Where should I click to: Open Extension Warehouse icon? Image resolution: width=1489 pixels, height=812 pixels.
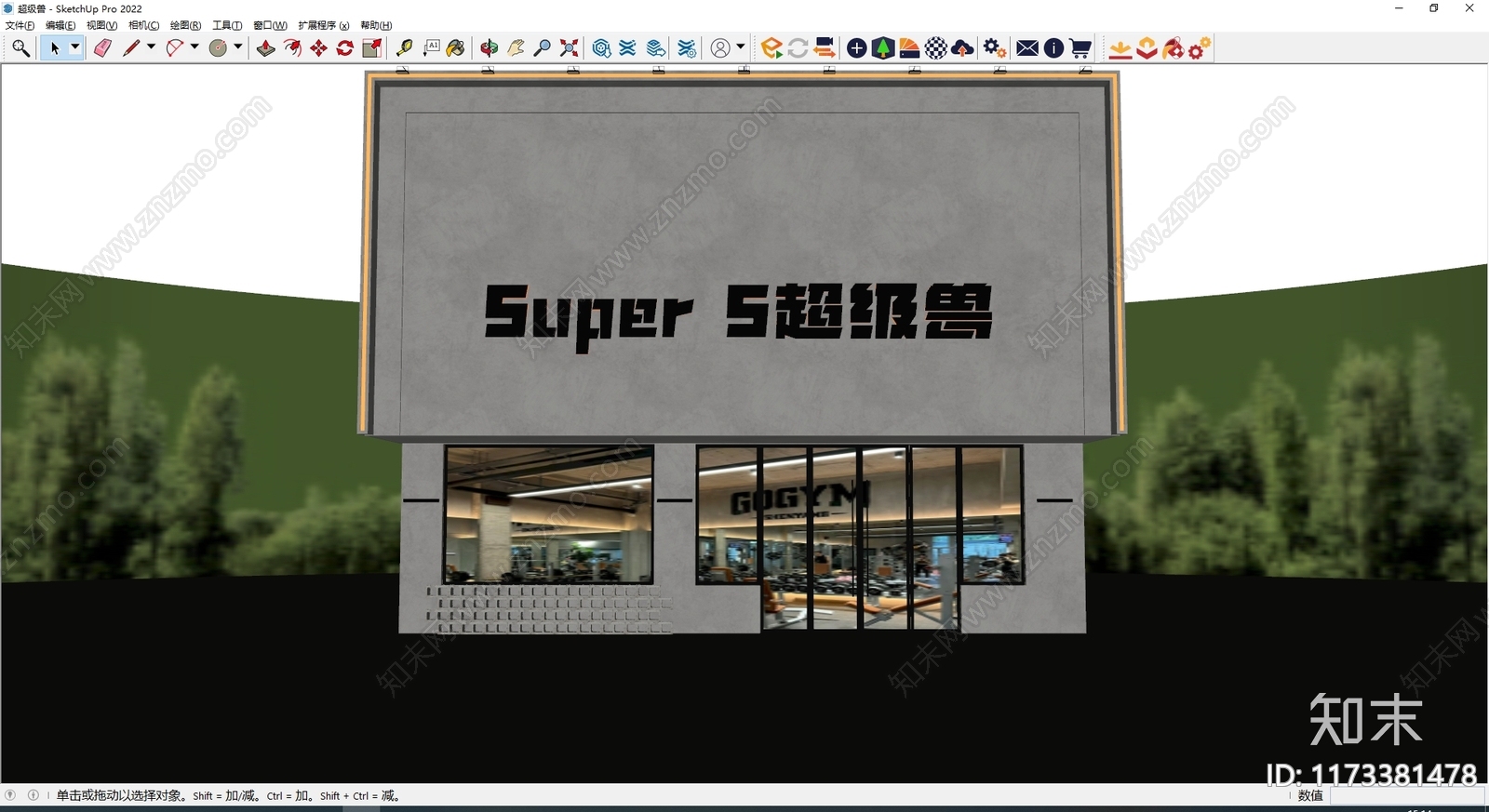[627, 48]
